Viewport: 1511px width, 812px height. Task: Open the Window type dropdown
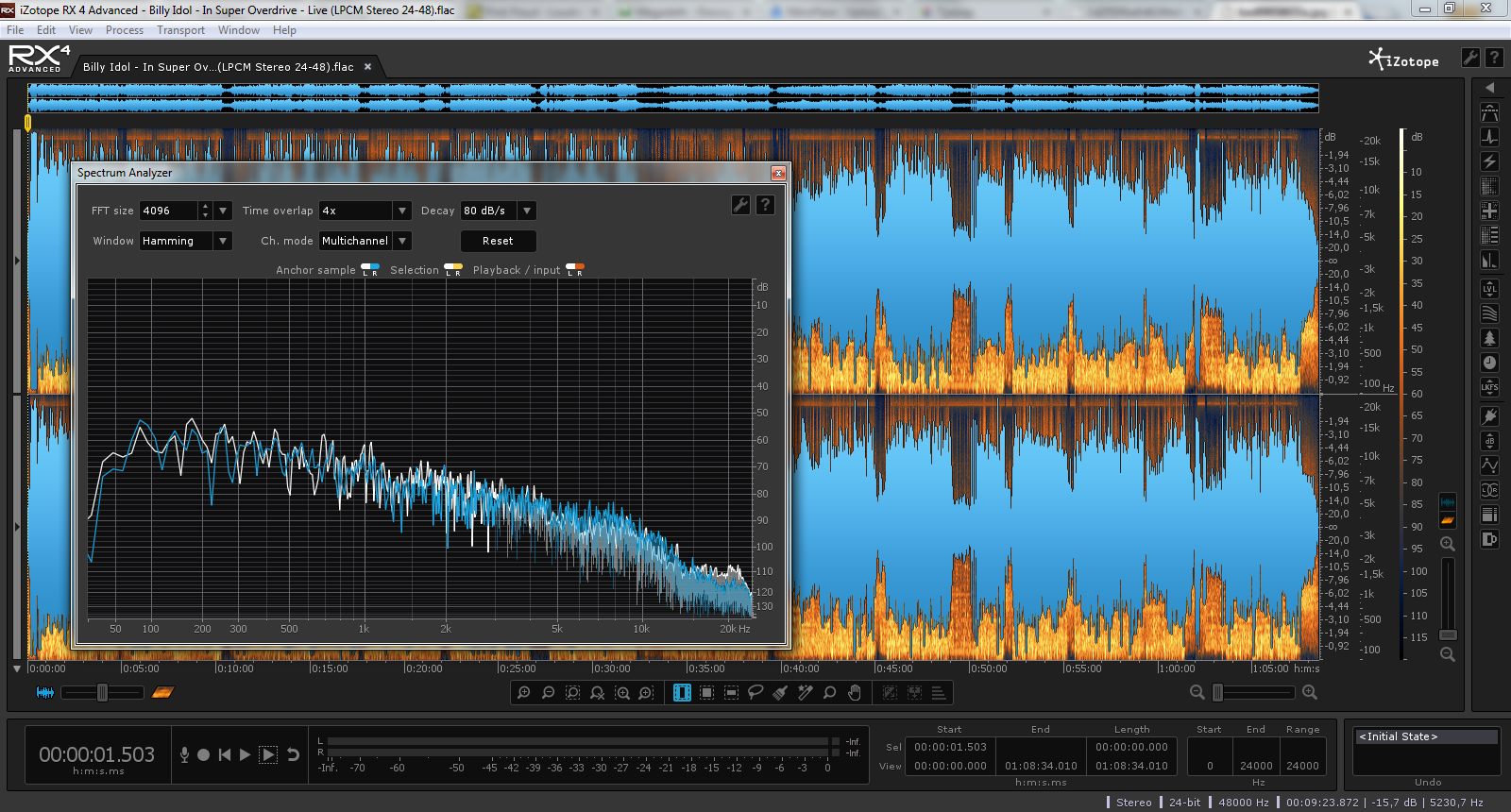tap(223, 241)
